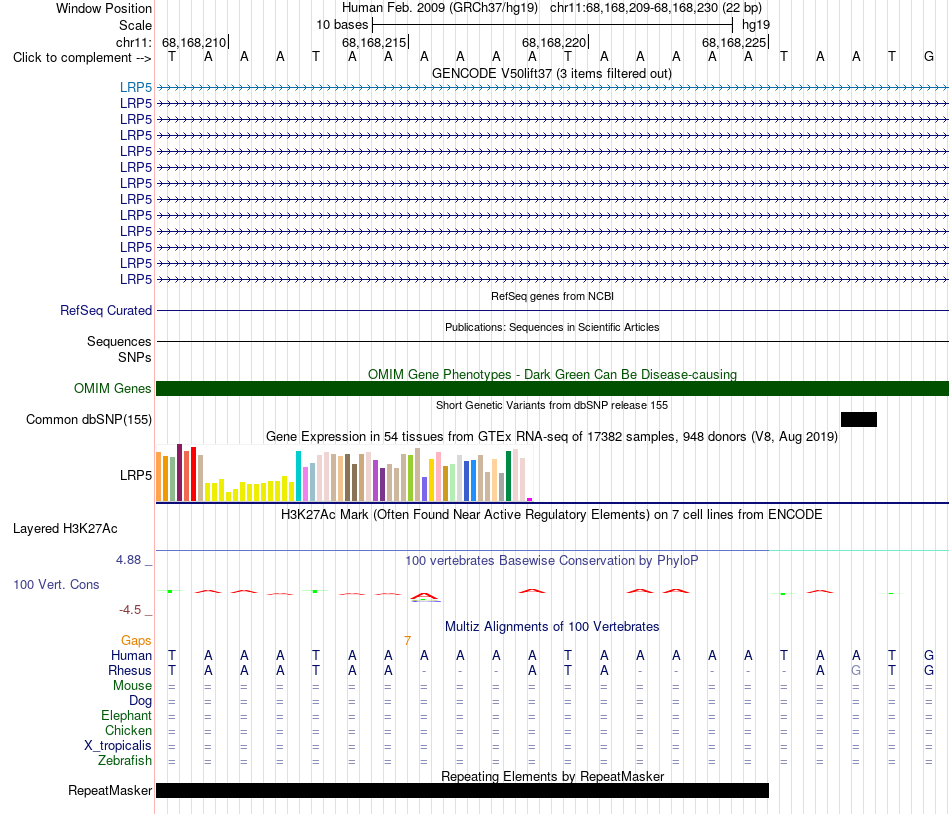Click the 68,168,215 position marker
The height and width of the screenshot is (814, 950).
pyautogui.click(x=374, y=42)
